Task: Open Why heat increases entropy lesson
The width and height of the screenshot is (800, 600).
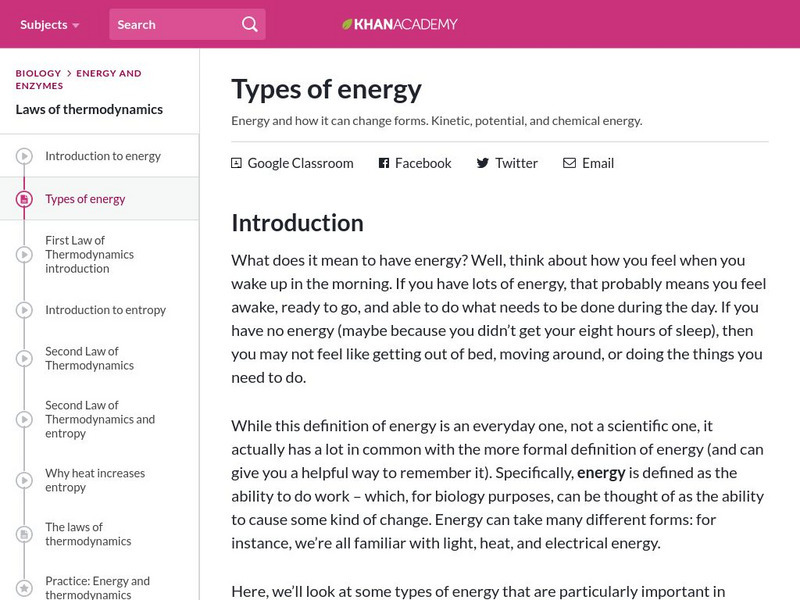Action: pyautogui.click(x=95, y=480)
